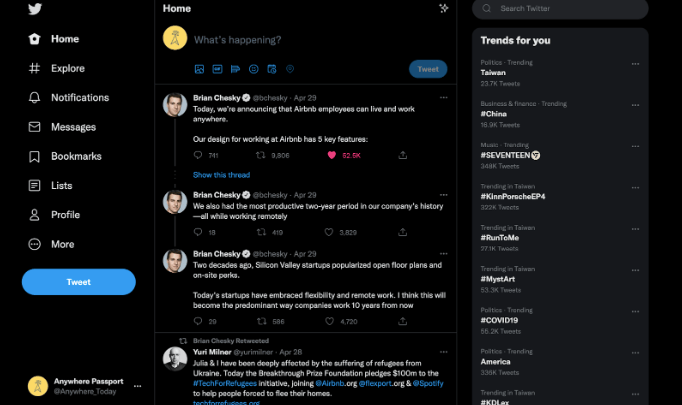The height and width of the screenshot is (405, 682).
Task: Schedule the tweet with the calendar icon
Action: [x=272, y=69]
